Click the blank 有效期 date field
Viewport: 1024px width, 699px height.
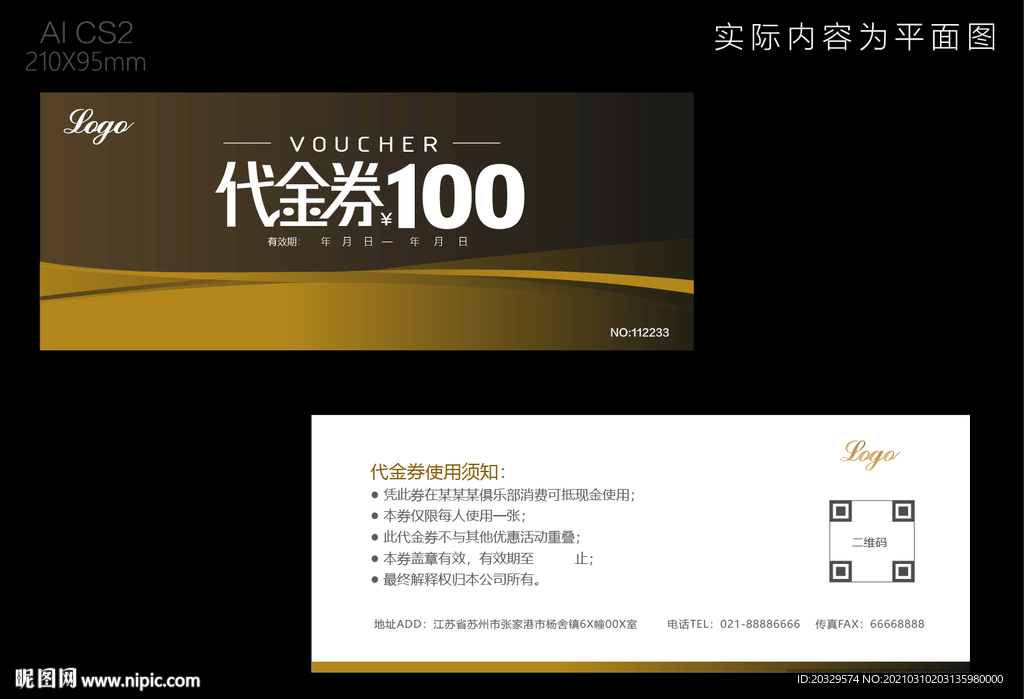[370, 241]
